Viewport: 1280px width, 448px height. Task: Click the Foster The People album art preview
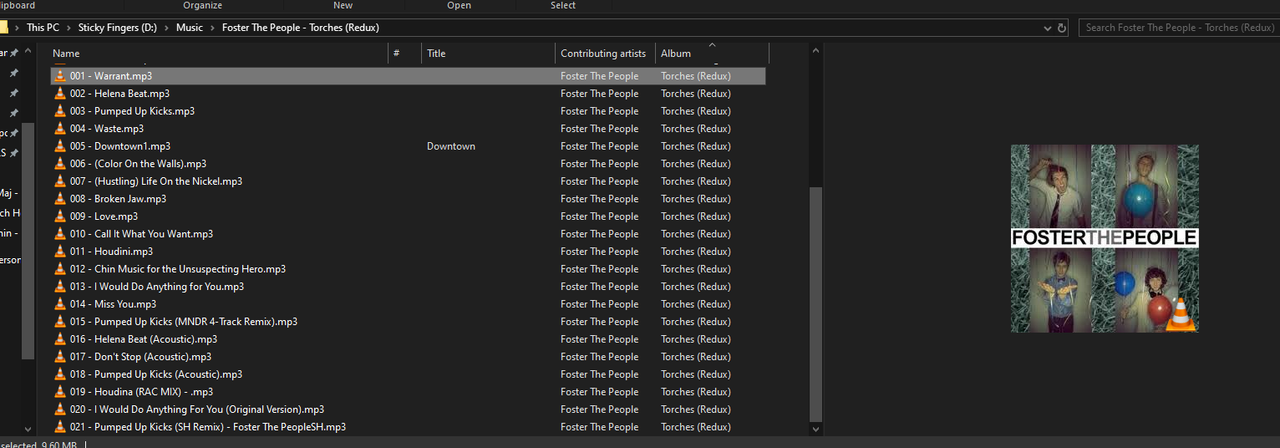1104,238
